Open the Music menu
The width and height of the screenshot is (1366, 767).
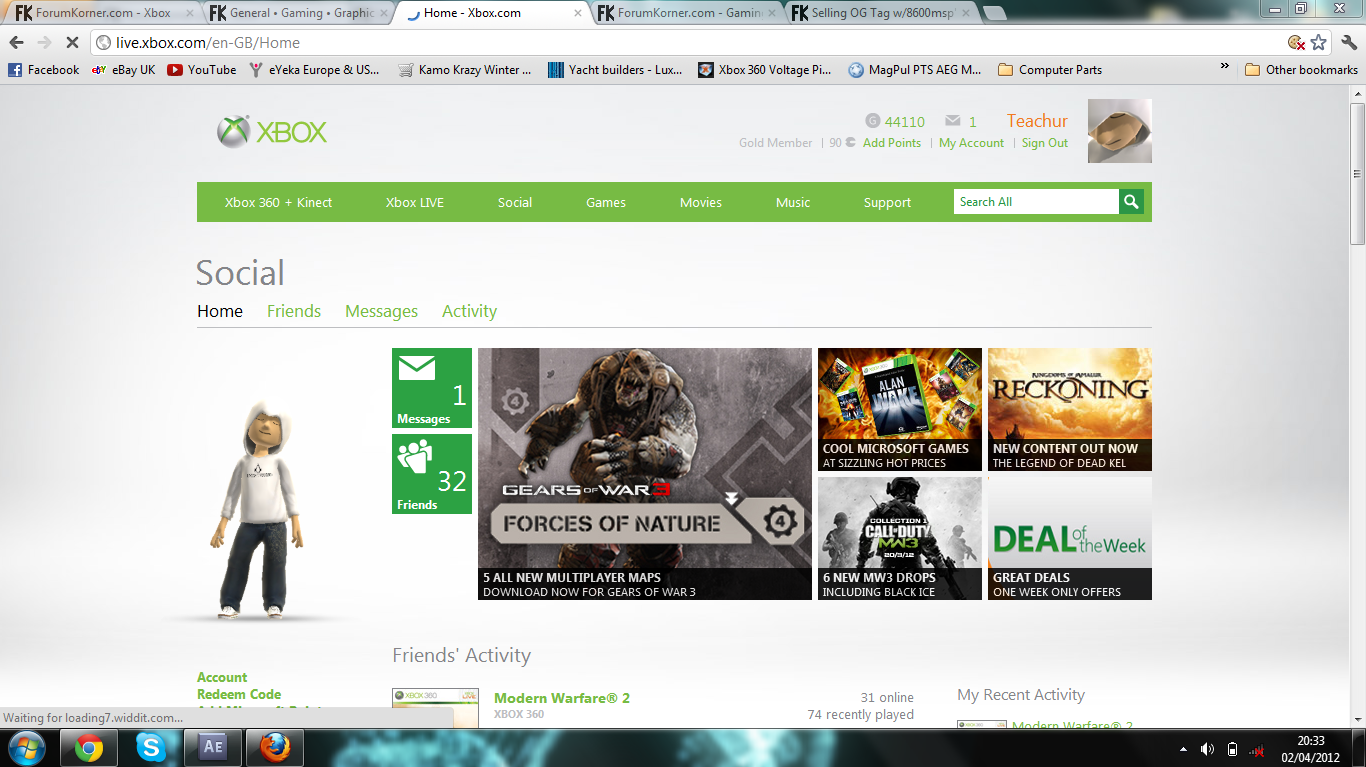point(793,202)
